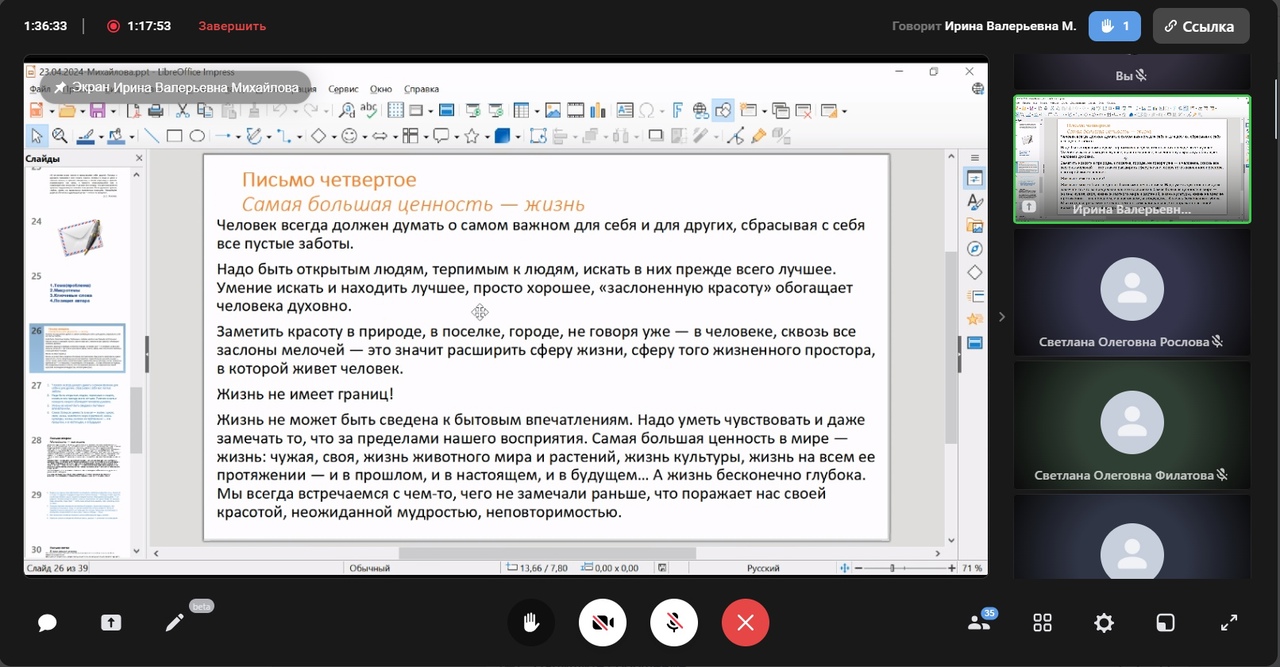Click Insert Fontwork Text icon
The width and height of the screenshot is (1280, 667).
tap(677, 111)
